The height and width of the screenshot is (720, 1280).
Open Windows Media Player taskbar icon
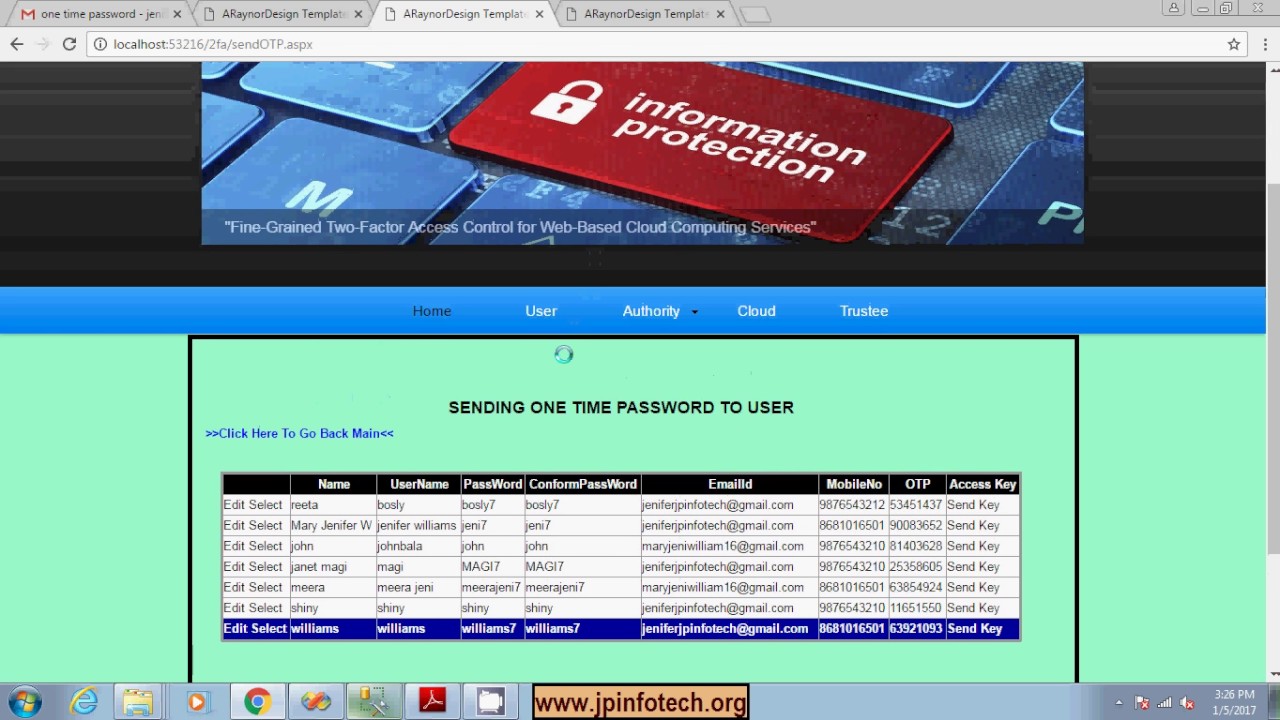coord(196,702)
